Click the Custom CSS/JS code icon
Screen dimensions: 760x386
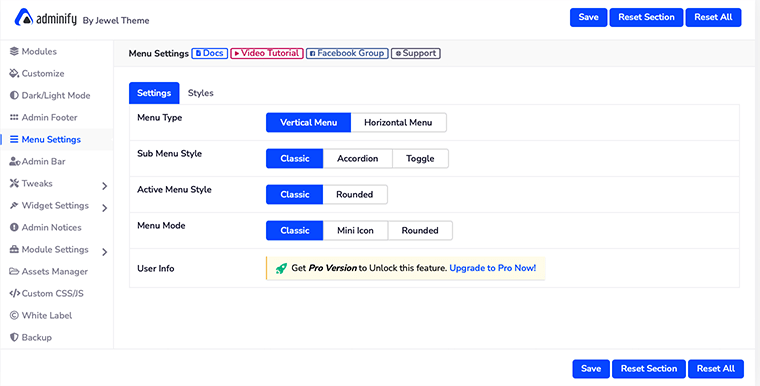[x=15, y=293]
